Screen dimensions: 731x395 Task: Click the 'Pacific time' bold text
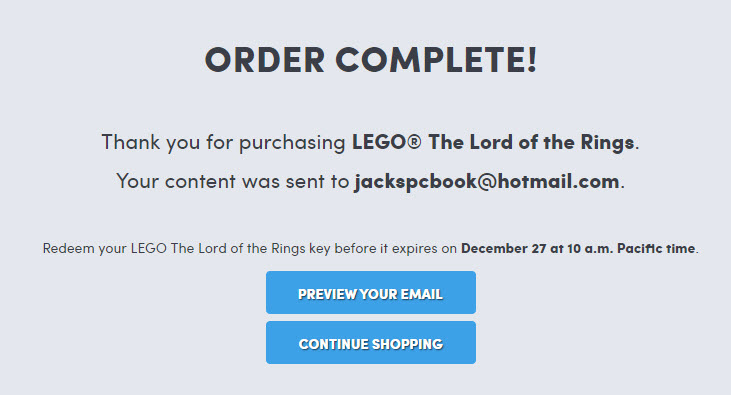pos(656,249)
